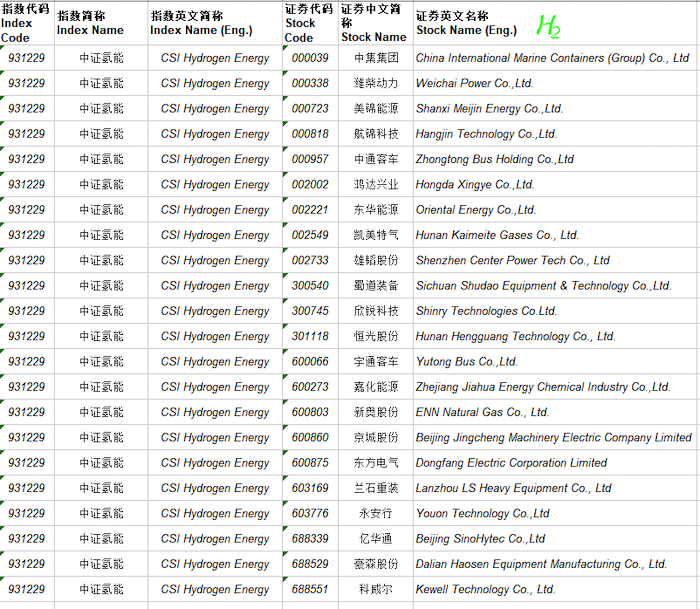Click stock code 600860 cell
The image size is (700, 609).
click(x=310, y=437)
